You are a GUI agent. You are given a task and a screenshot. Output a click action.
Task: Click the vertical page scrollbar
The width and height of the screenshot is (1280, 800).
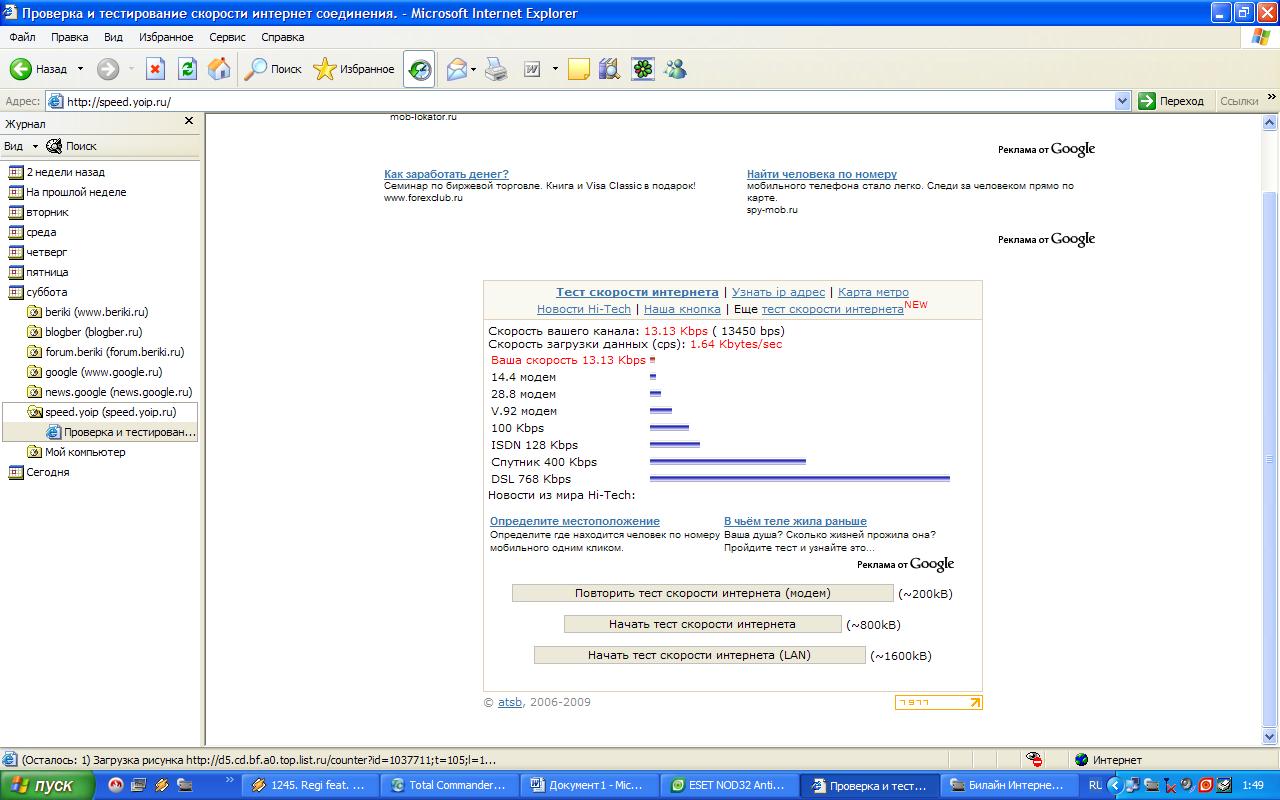[x=1271, y=450]
